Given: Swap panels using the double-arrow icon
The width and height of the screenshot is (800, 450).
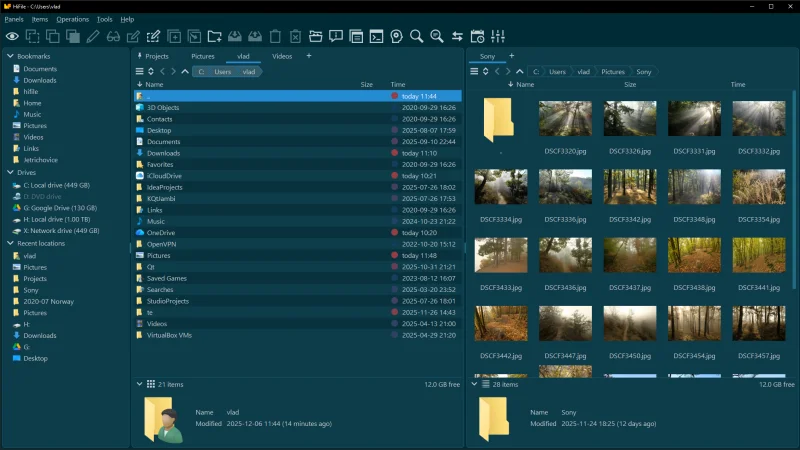Looking at the screenshot, I should pyautogui.click(x=457, y=36).
